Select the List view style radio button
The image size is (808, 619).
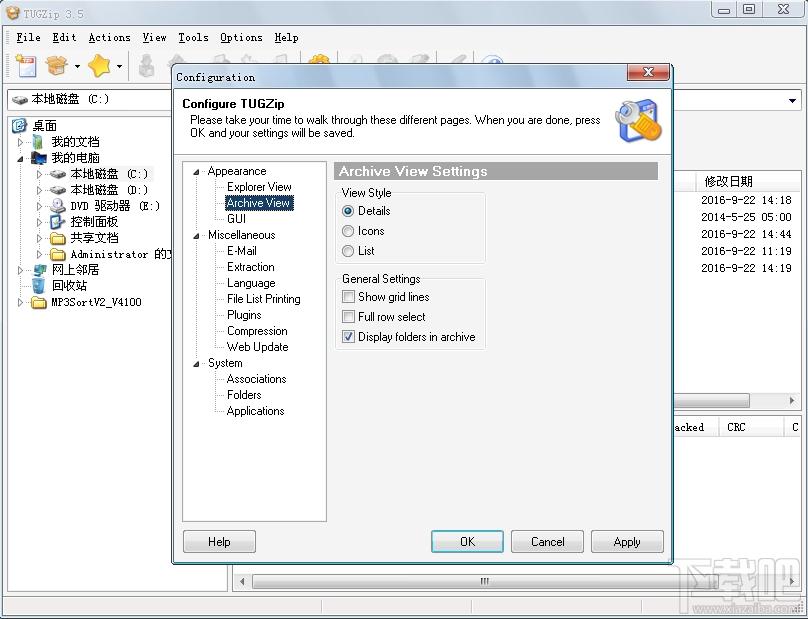coord(348,251)
